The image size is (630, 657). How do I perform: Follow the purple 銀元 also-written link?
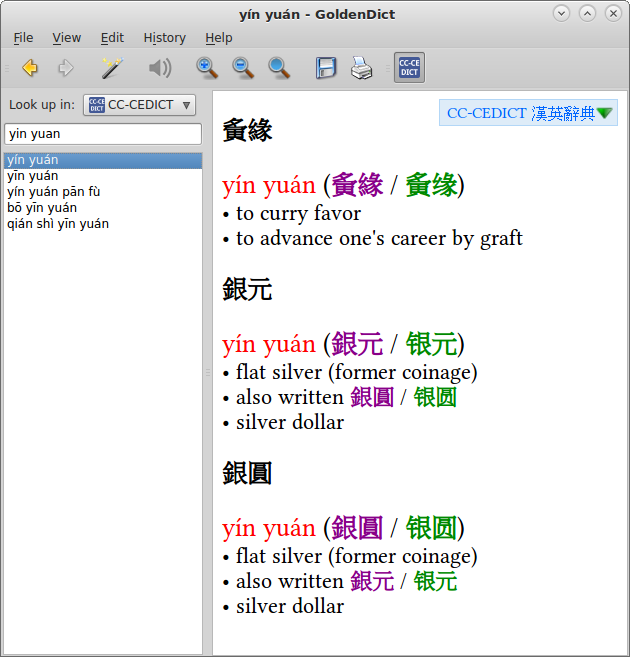[x=372, y=581]
